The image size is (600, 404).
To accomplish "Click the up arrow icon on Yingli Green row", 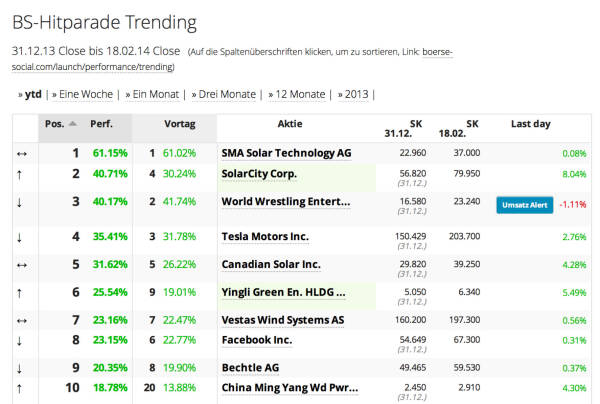I will (20, 293).
